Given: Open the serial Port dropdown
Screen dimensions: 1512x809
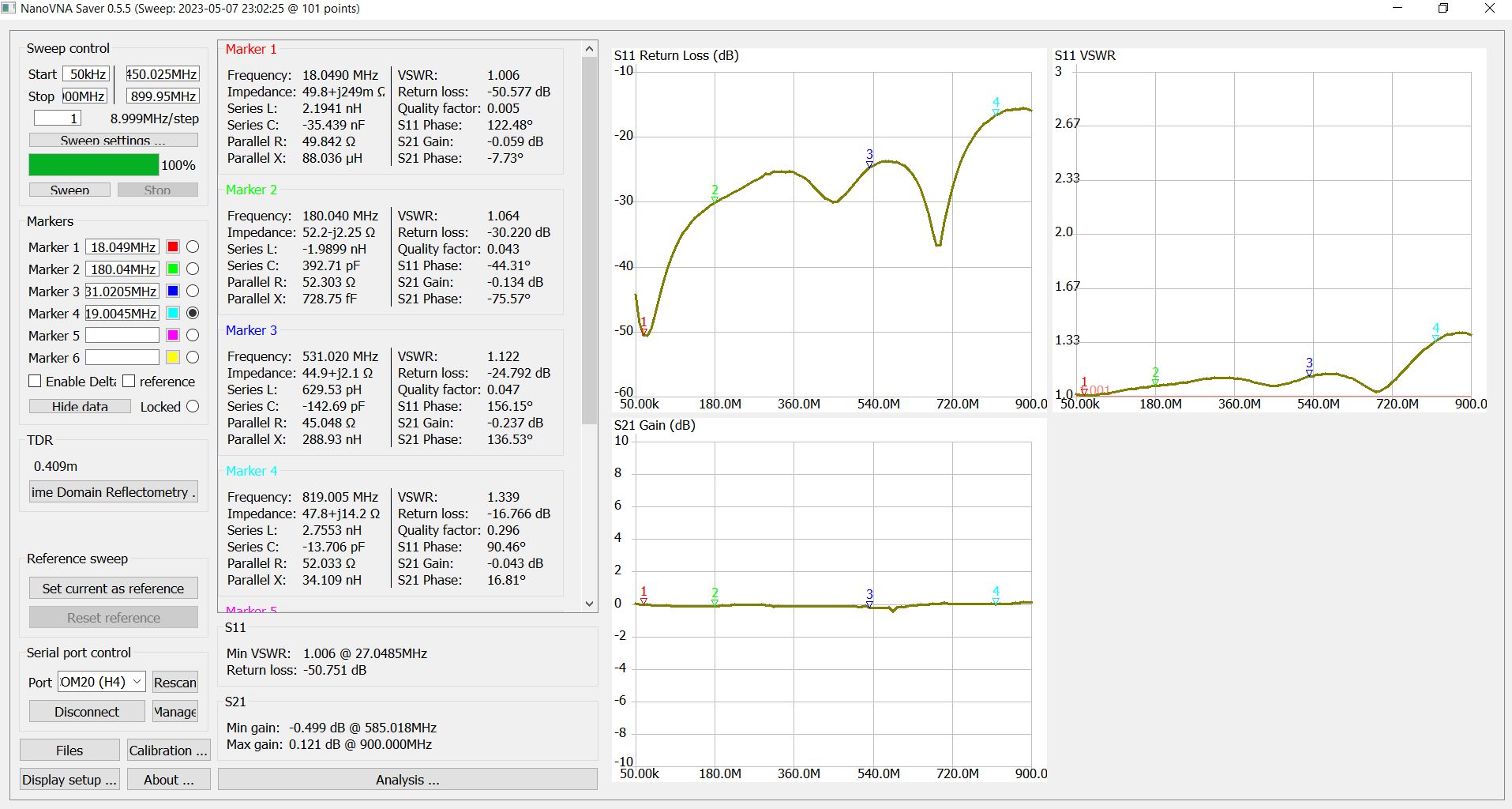Looking at the screenshot, I should pyautogui.click(x=102, y=682).
